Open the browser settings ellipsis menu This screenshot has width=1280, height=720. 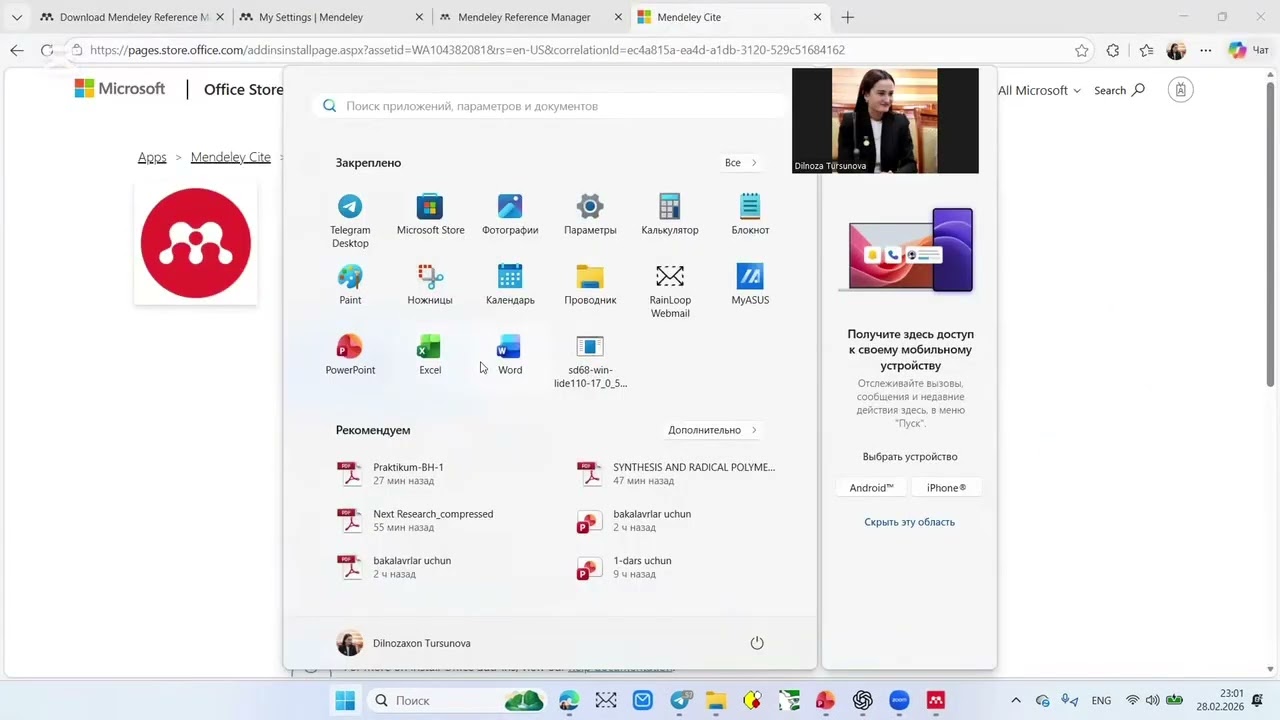point(1206,50)
